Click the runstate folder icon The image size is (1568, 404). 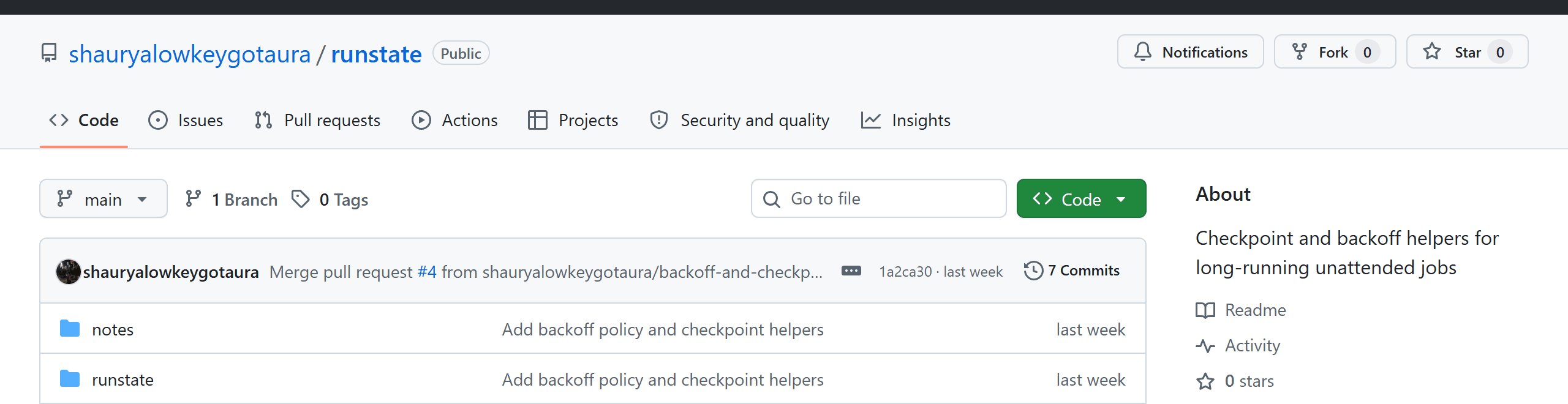point(70,379)
